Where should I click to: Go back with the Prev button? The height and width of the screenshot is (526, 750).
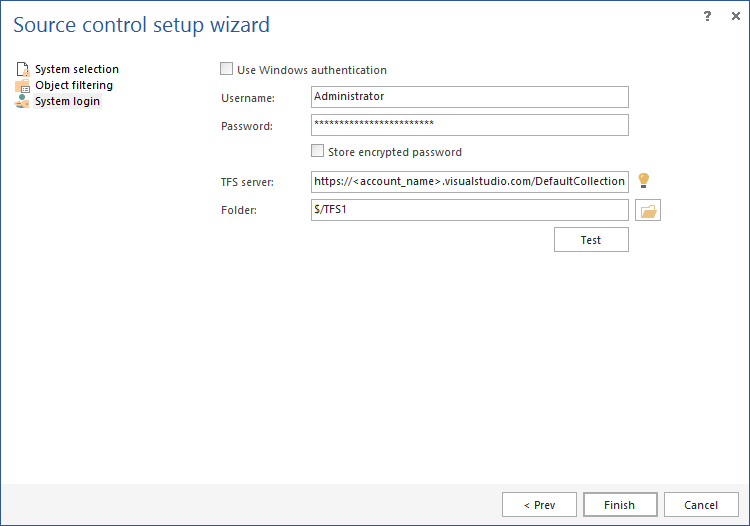(x=539, y=505)
